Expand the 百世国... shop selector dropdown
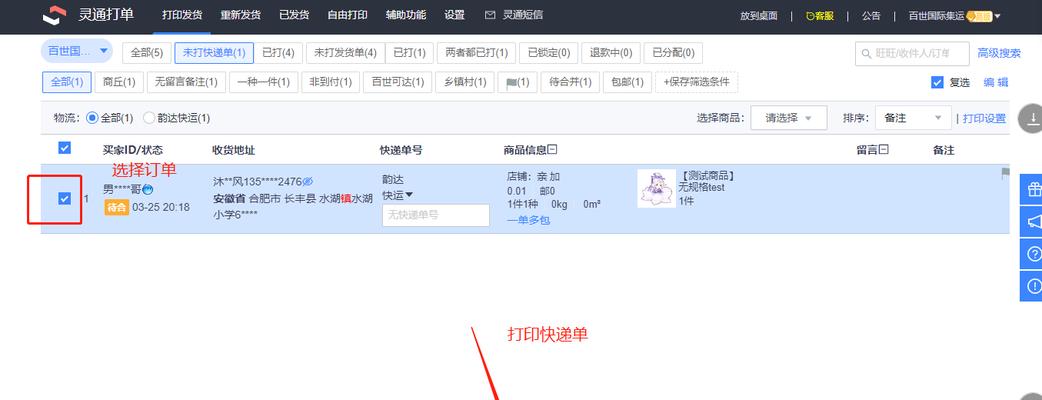Screen dimensions: 1042x400 click(x=77, y=51)
